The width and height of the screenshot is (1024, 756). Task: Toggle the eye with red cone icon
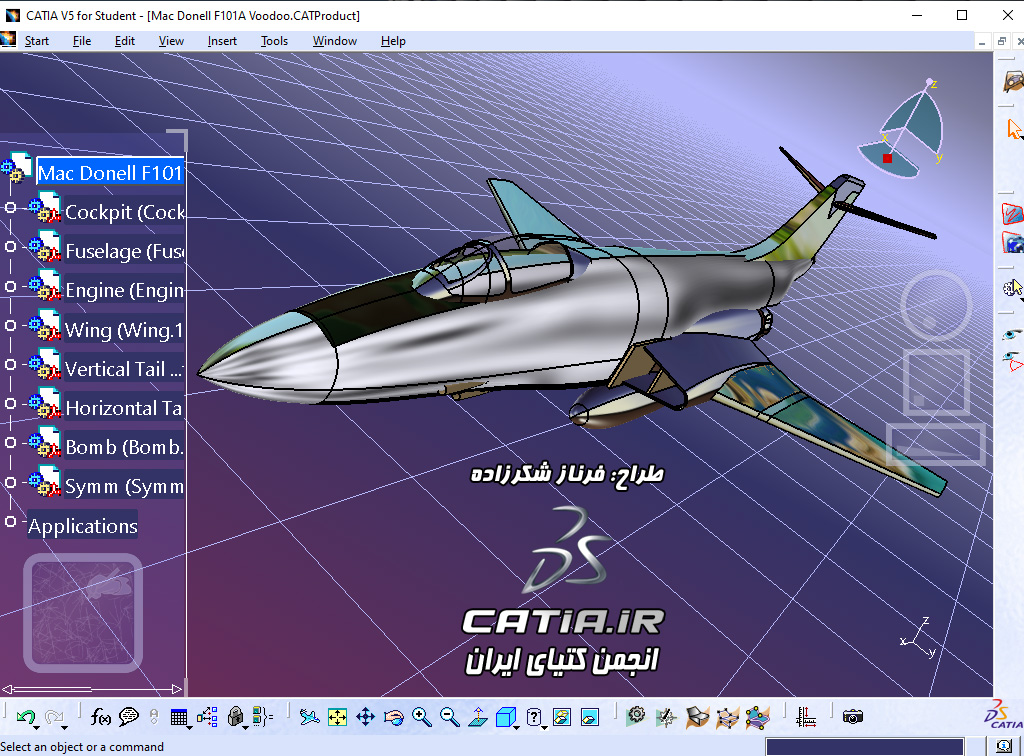(x=1013, y=360)
